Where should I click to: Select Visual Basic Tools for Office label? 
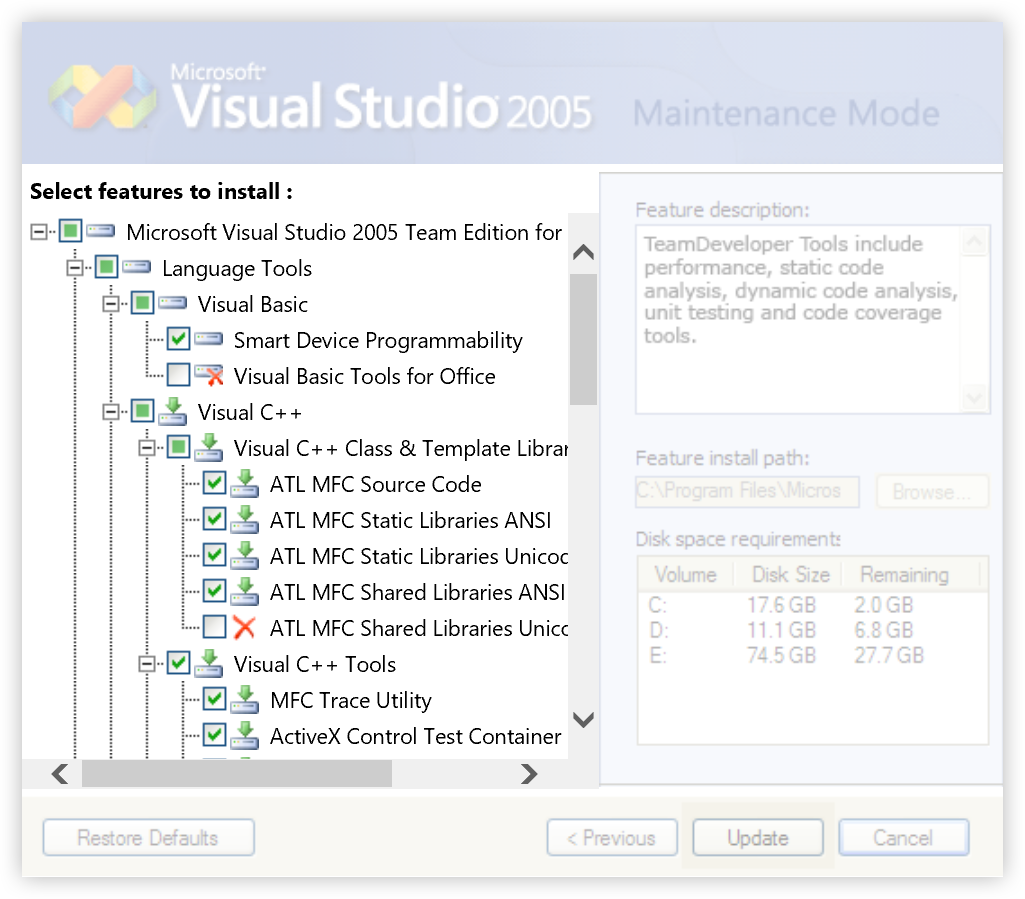[x=364, y=376]
